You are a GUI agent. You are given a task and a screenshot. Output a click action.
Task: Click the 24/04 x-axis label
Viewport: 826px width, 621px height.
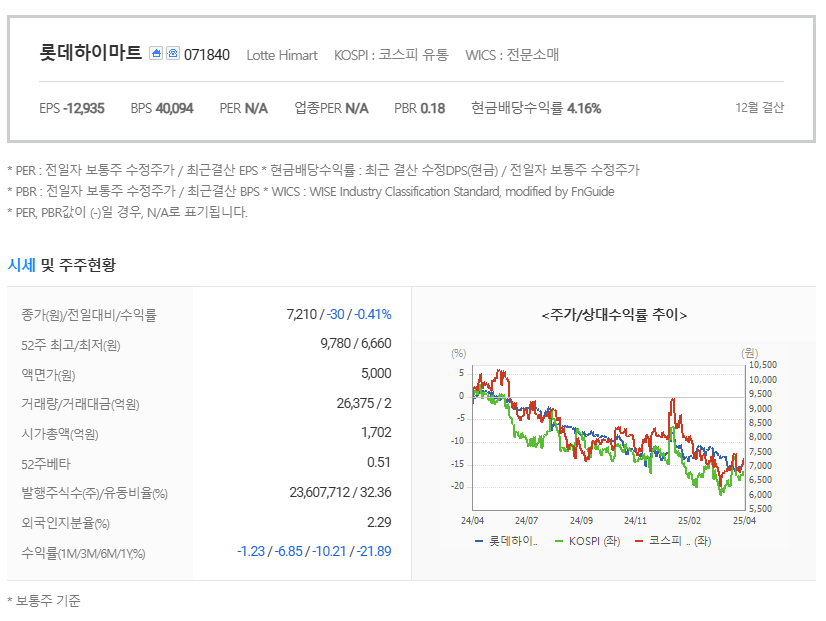pos(472,520)
